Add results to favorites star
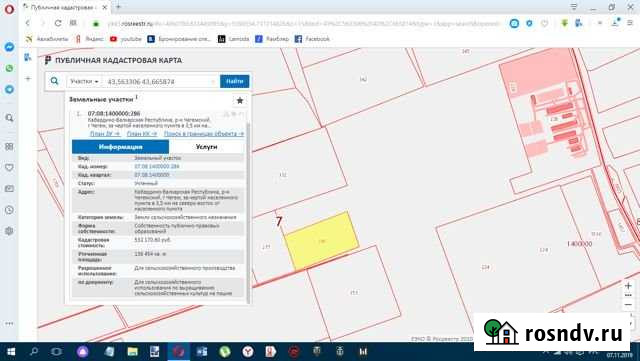Image resolution: width=640 pixels, height=361 pixels. (x=240, y=100)
